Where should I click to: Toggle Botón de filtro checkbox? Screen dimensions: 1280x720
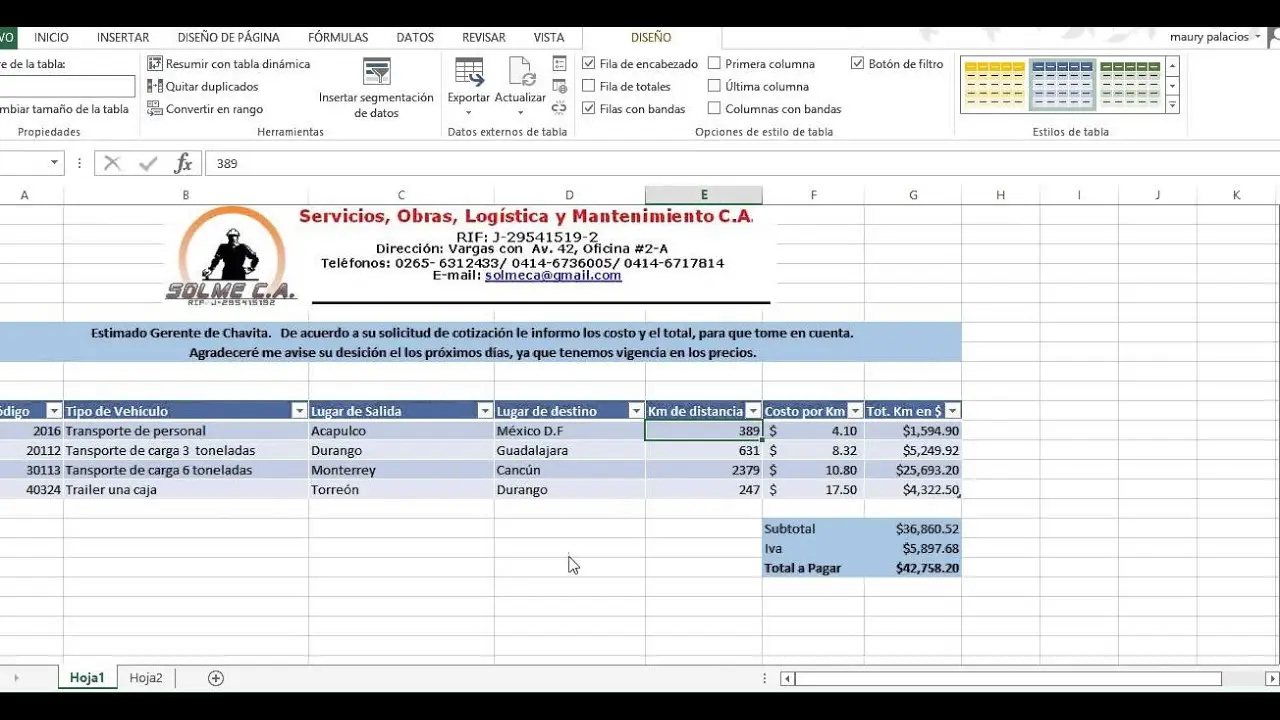click(x=857, y=63)
